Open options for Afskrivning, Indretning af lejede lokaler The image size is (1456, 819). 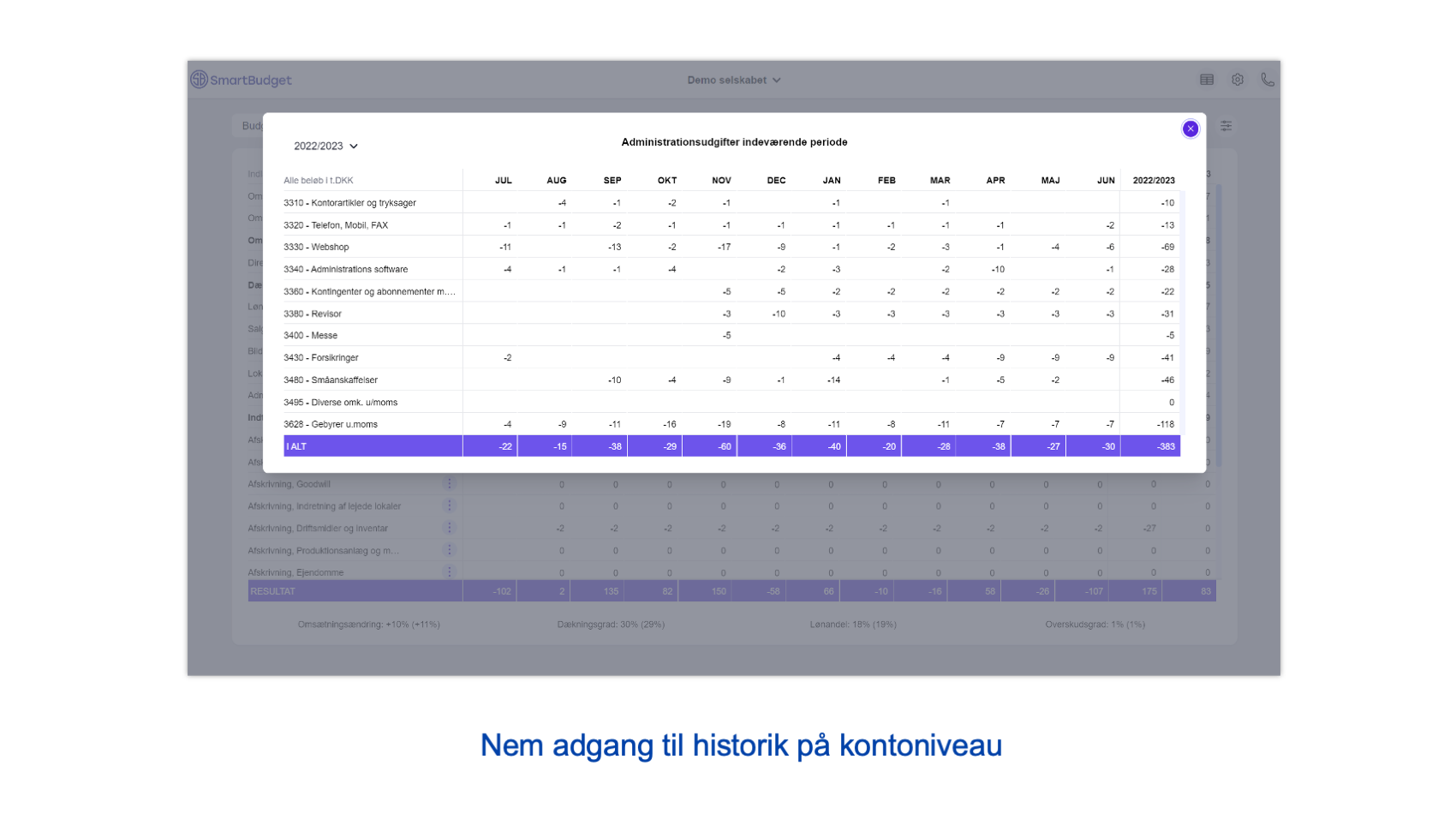(450, 505)
